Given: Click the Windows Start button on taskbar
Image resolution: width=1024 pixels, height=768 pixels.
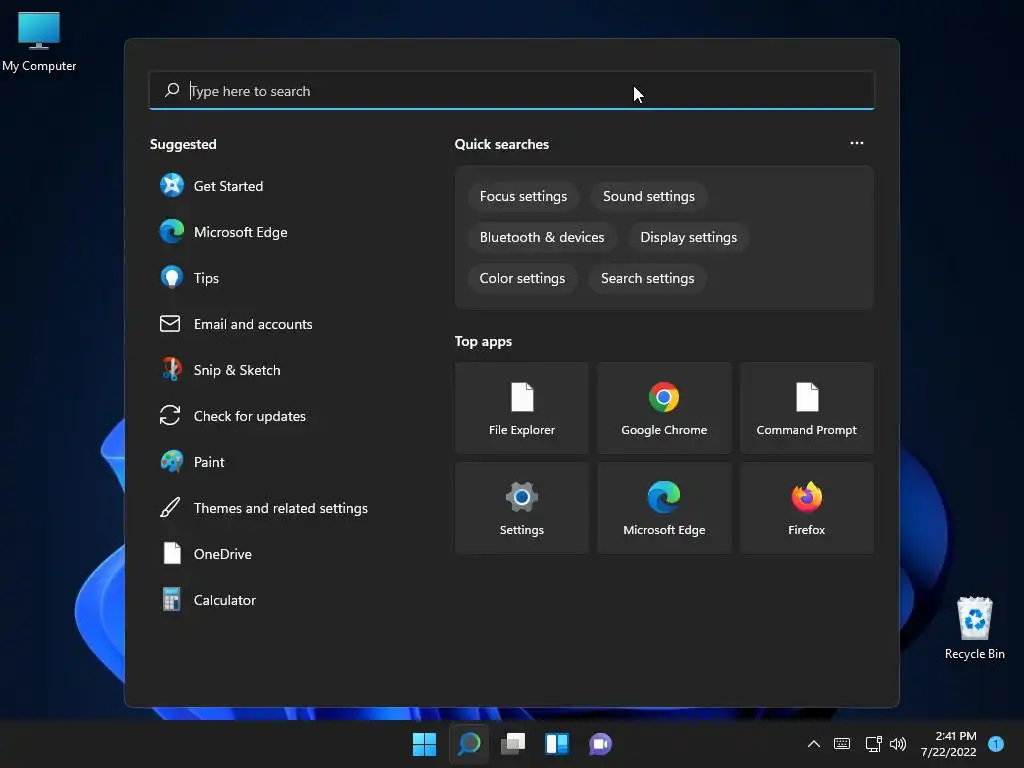Looking at the screenshot, I should tap(424, 744).
